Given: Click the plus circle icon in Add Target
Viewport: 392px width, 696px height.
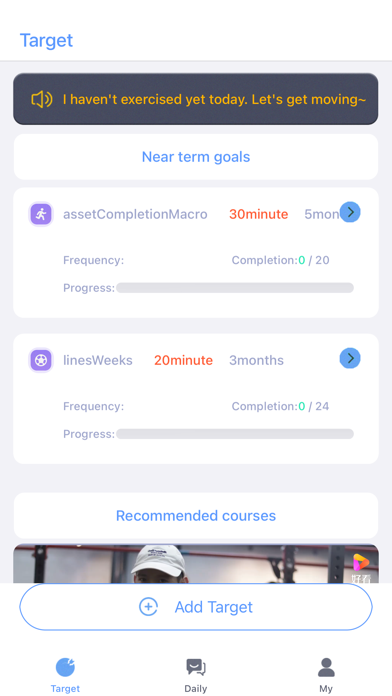Looking at the screenshot, I should click(148, 607).
